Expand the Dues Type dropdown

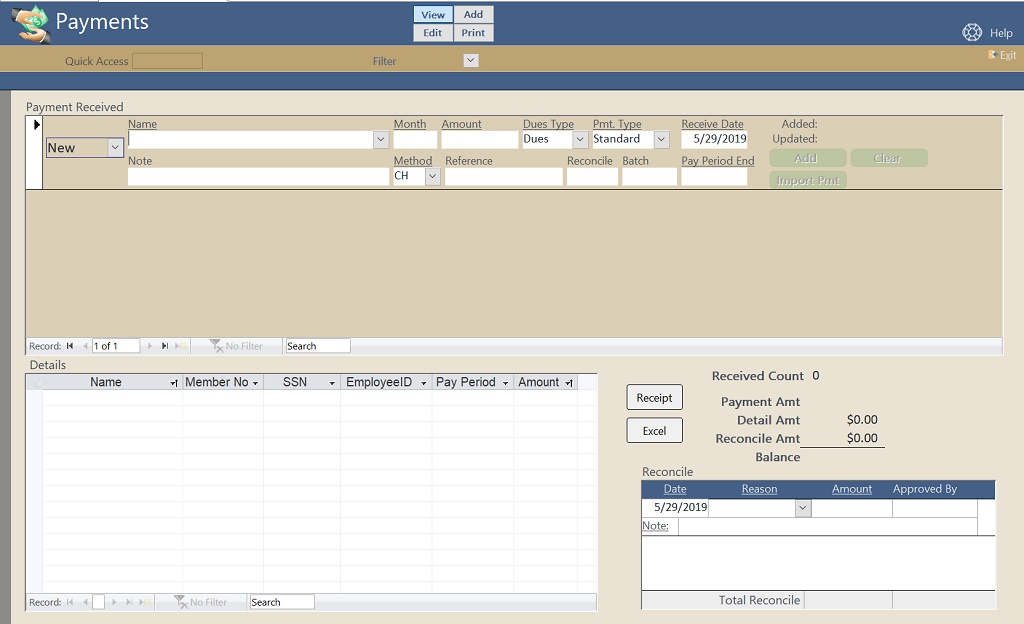[x=580, y=140]
